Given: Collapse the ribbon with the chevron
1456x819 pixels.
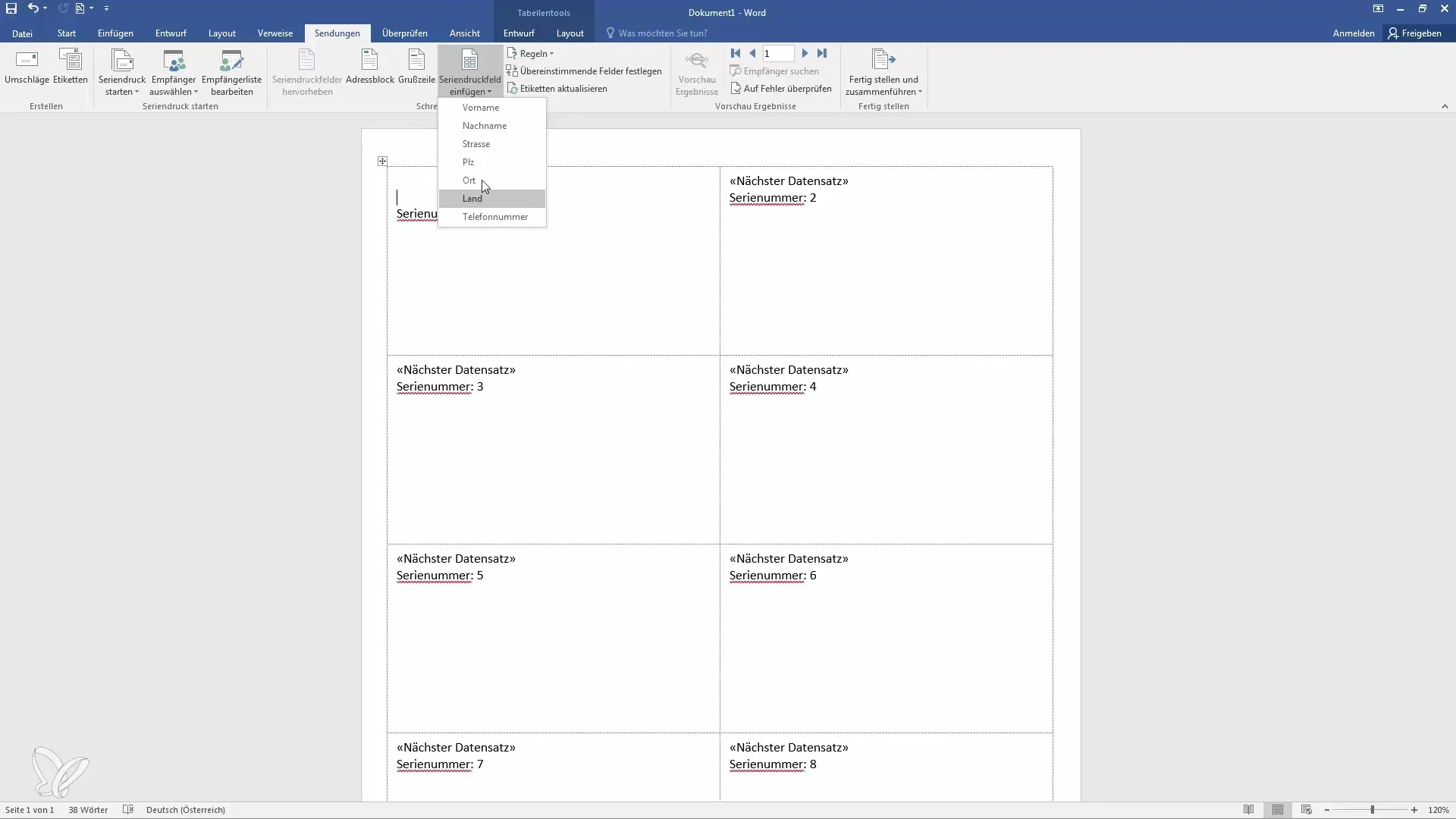Looking at the screenshot, I should (x=1445, y=107).
